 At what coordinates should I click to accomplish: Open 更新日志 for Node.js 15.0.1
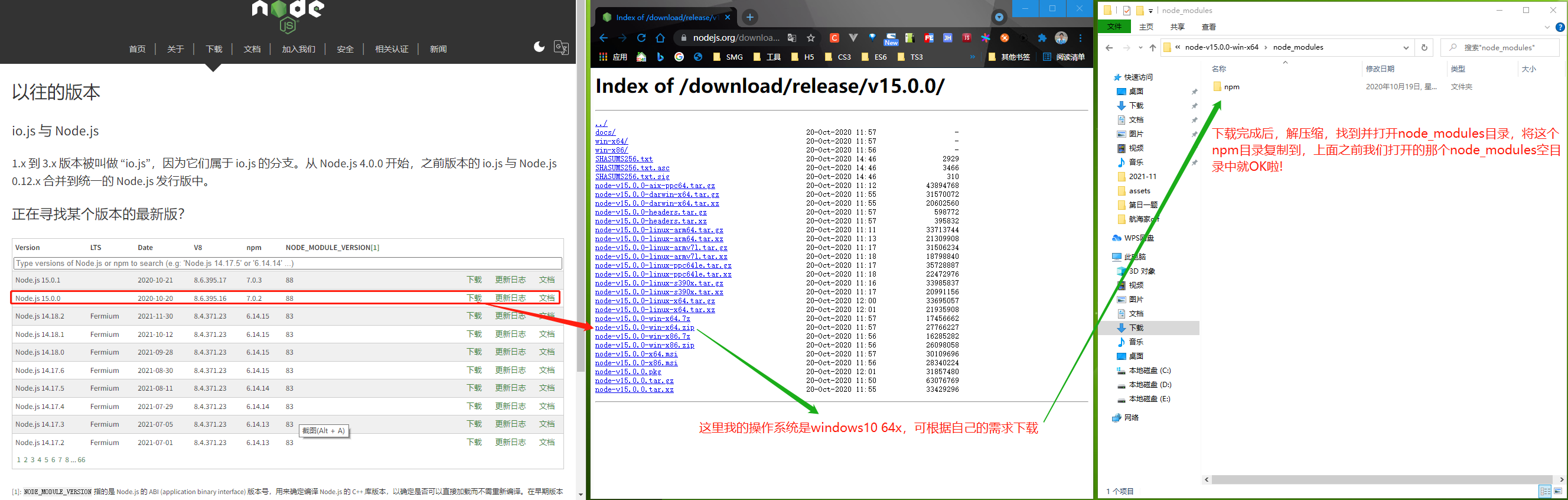coord(510,280)
